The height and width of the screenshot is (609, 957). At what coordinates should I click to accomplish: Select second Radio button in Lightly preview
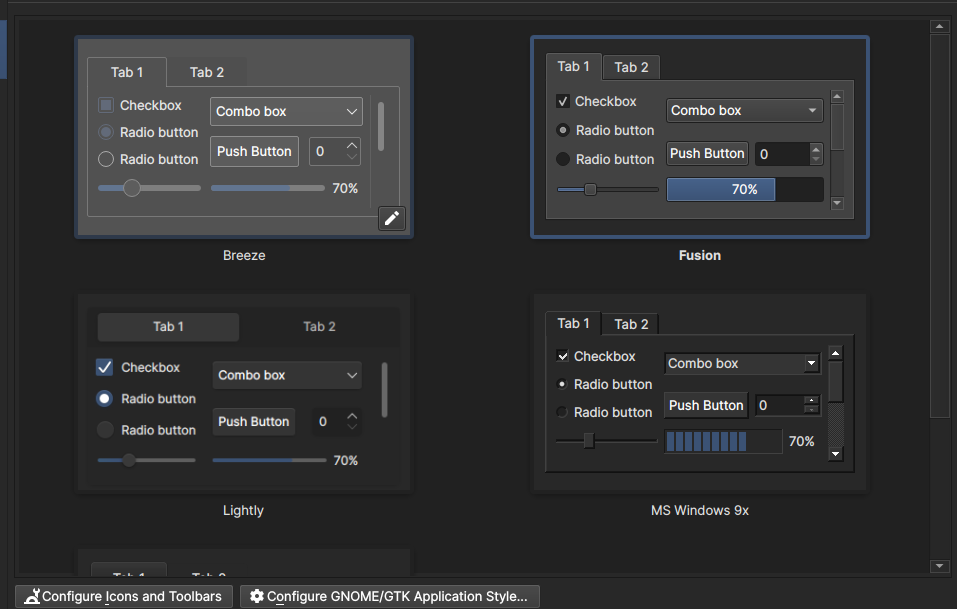coord(105,430)
